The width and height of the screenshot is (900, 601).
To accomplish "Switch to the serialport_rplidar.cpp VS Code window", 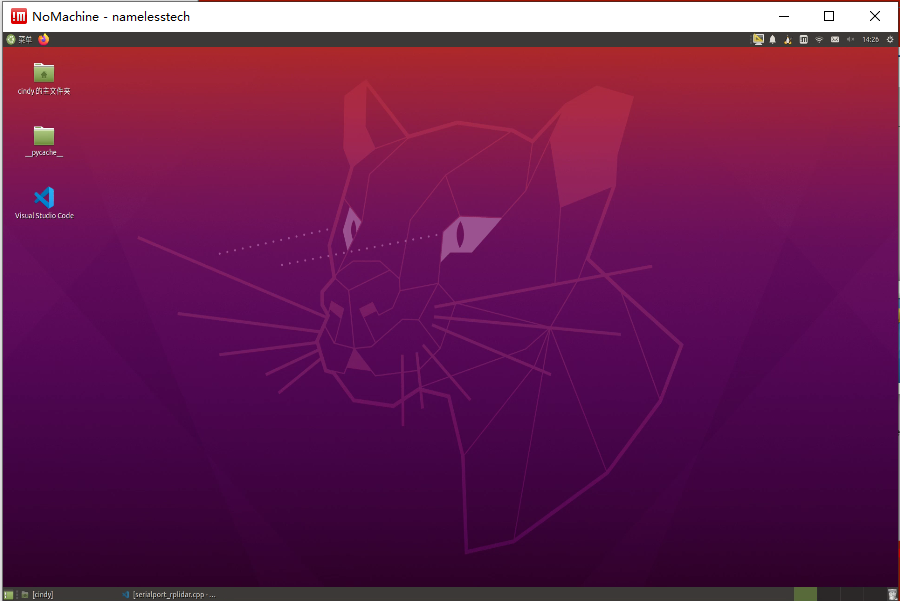I will [169, 595].
